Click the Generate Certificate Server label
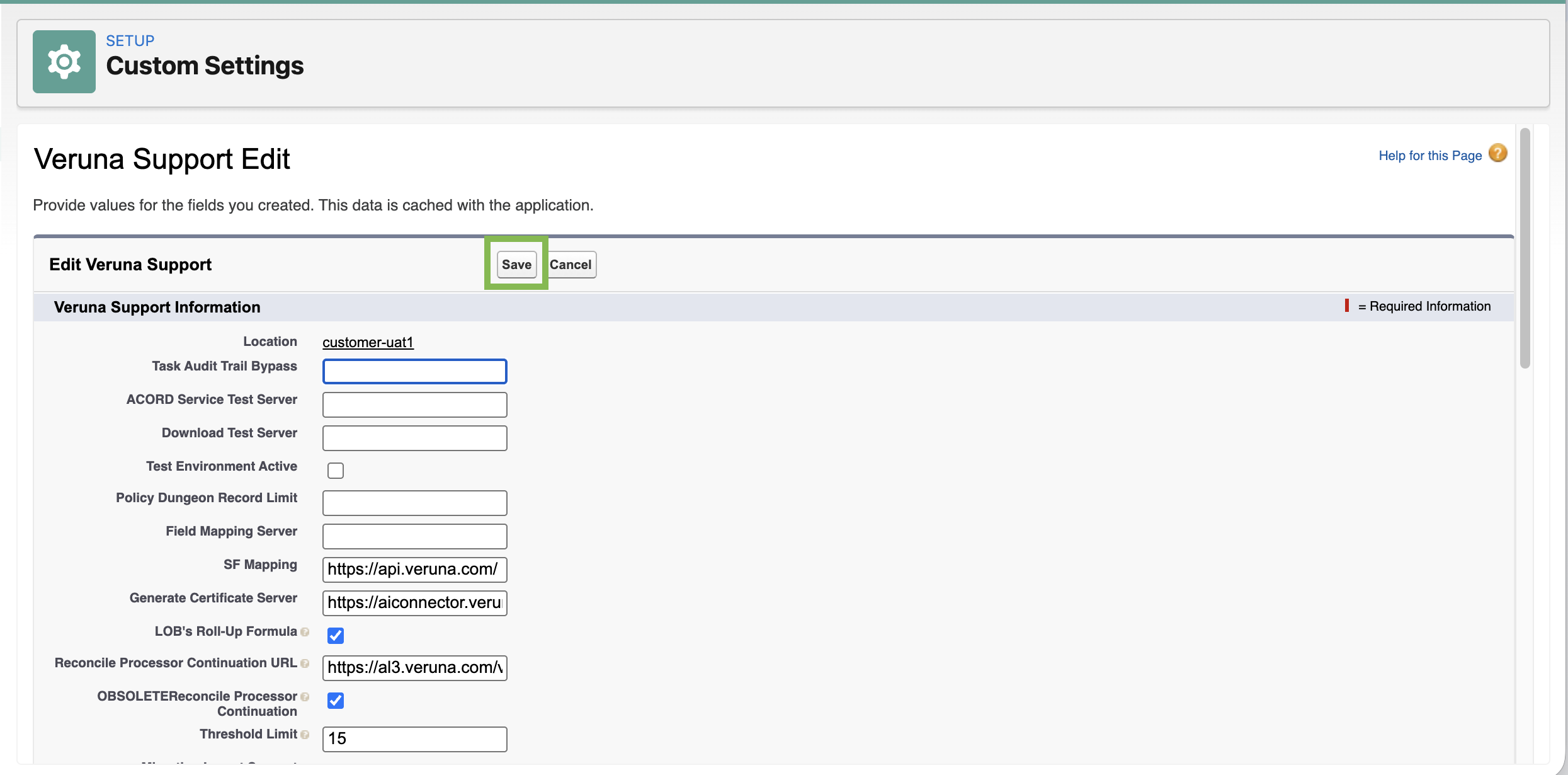This screenshot has height=775, width=1568. click(213, 598)
